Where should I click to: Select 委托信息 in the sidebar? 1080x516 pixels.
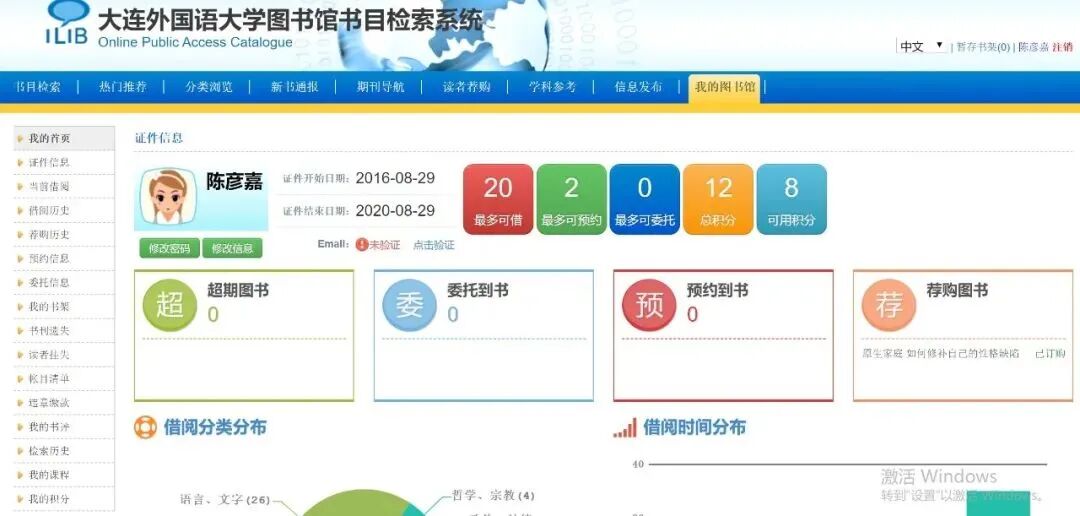click(64, 282)
